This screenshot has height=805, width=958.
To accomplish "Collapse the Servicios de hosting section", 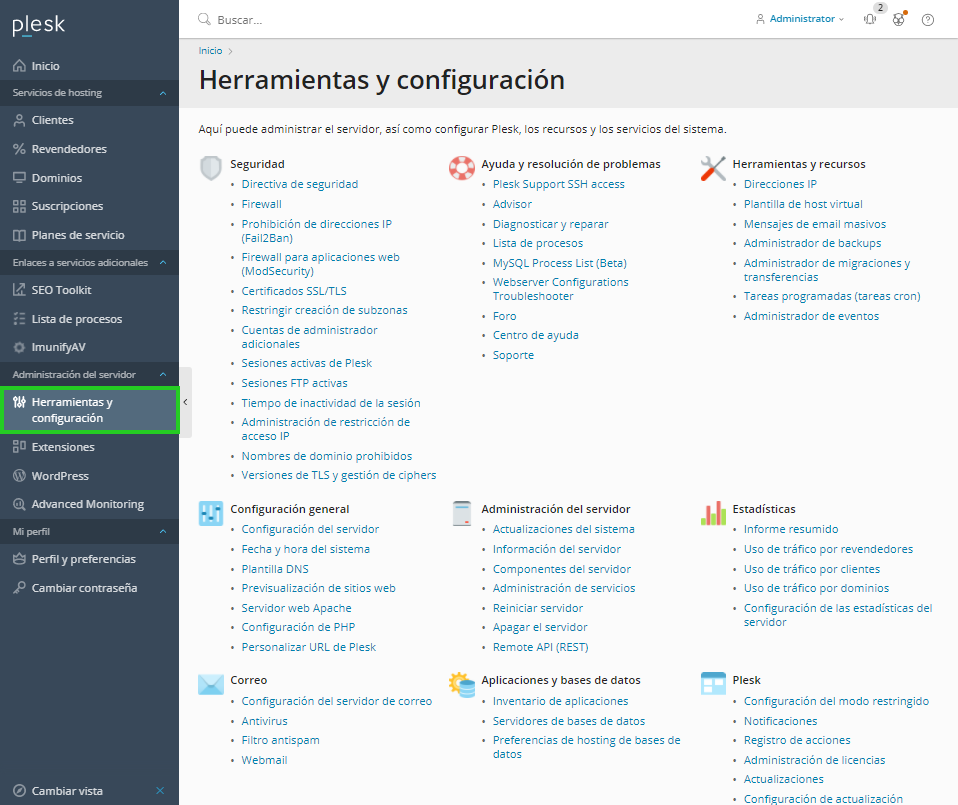I will [x=163, y=93].
